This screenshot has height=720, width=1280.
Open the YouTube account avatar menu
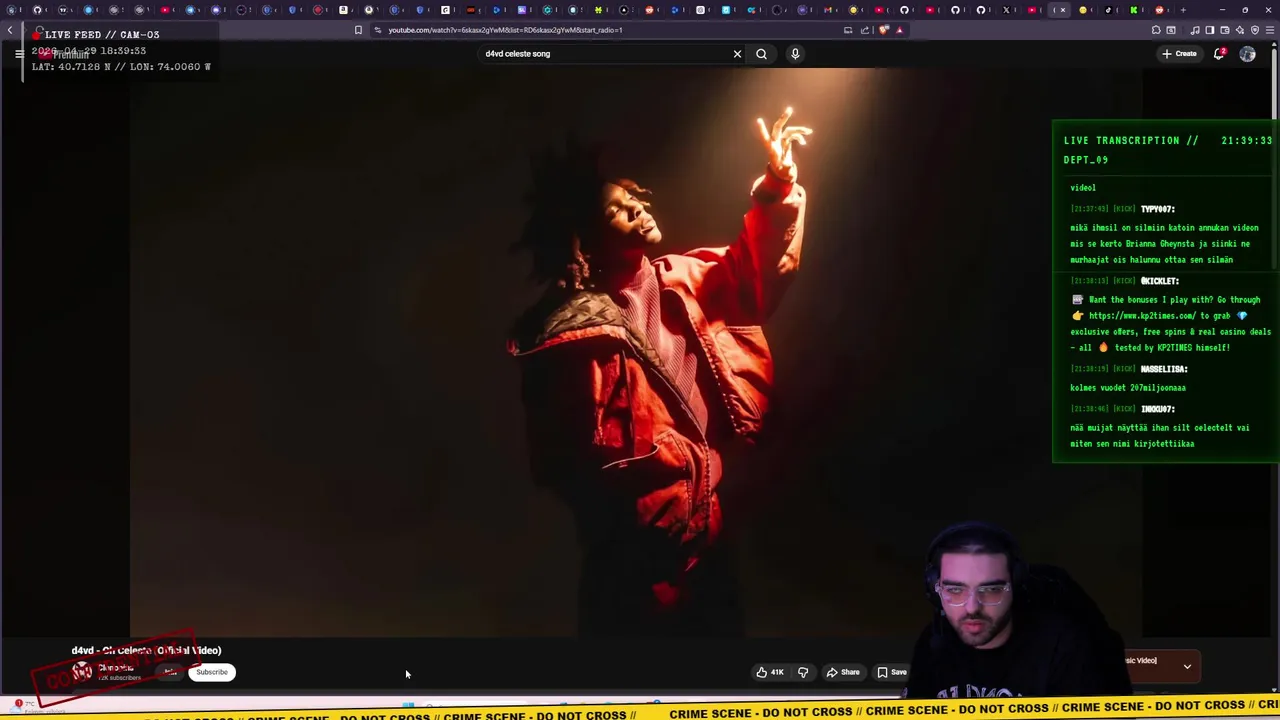(x=1247, y=54)
